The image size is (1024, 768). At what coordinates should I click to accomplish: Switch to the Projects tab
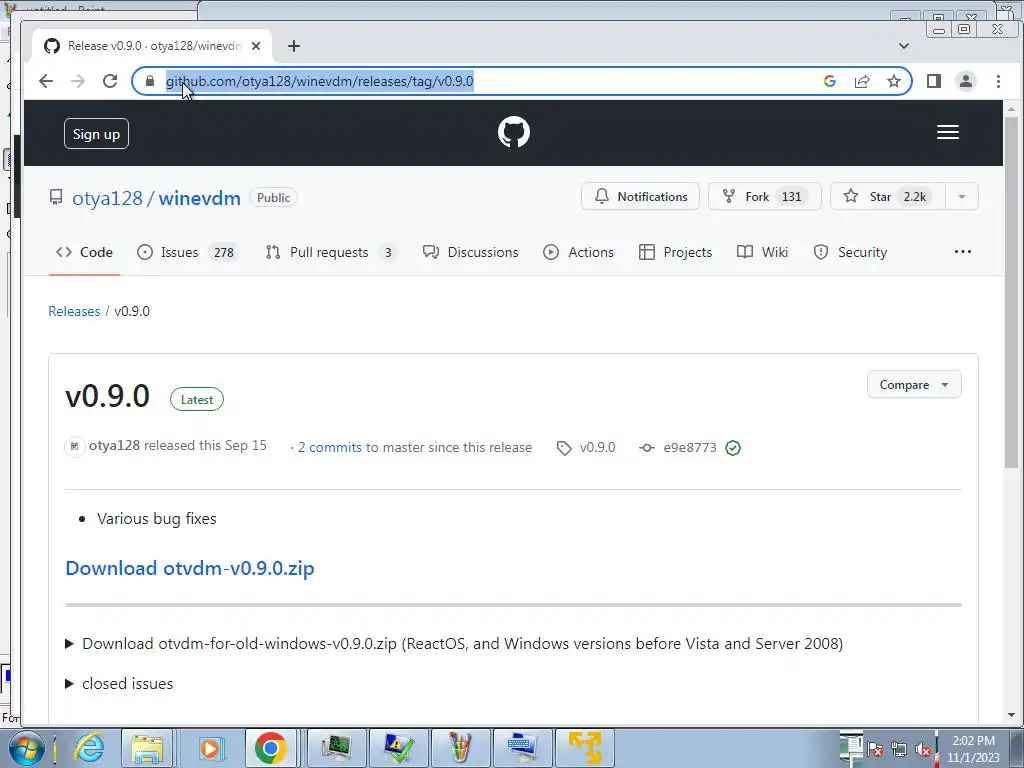point(675,252)
